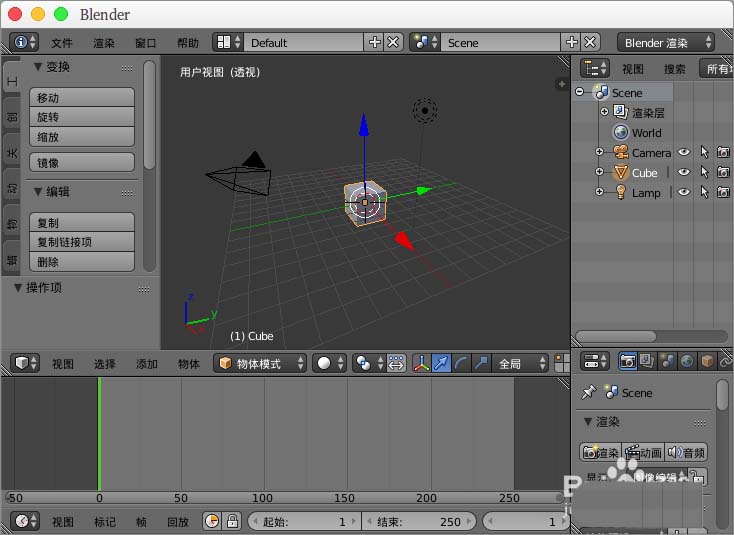Select the rotate manipulator arc
Screen dimensions: 734x535
[x=461, y=363]
